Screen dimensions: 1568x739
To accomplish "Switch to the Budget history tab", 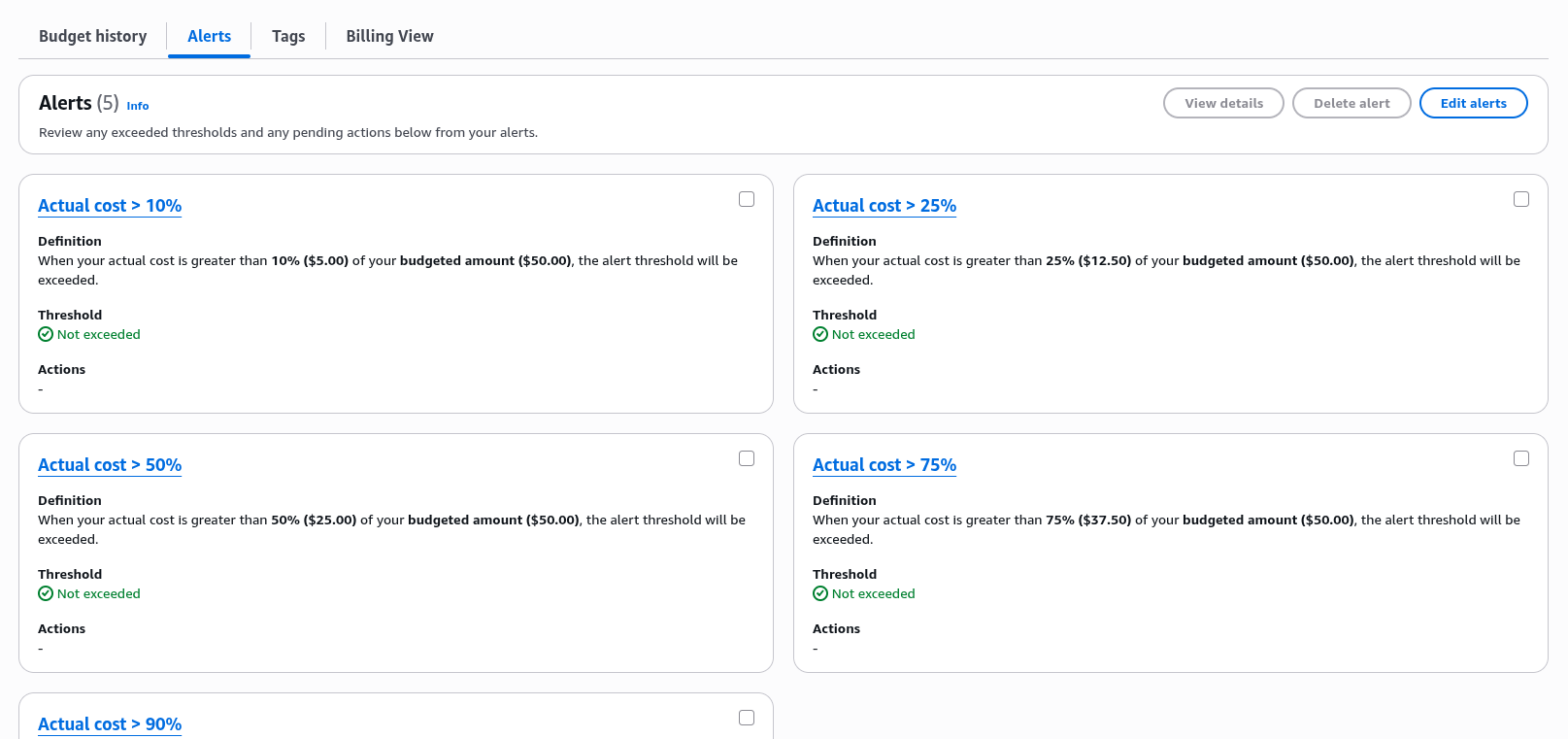I will pyautogui.click(x=93, y=36).
